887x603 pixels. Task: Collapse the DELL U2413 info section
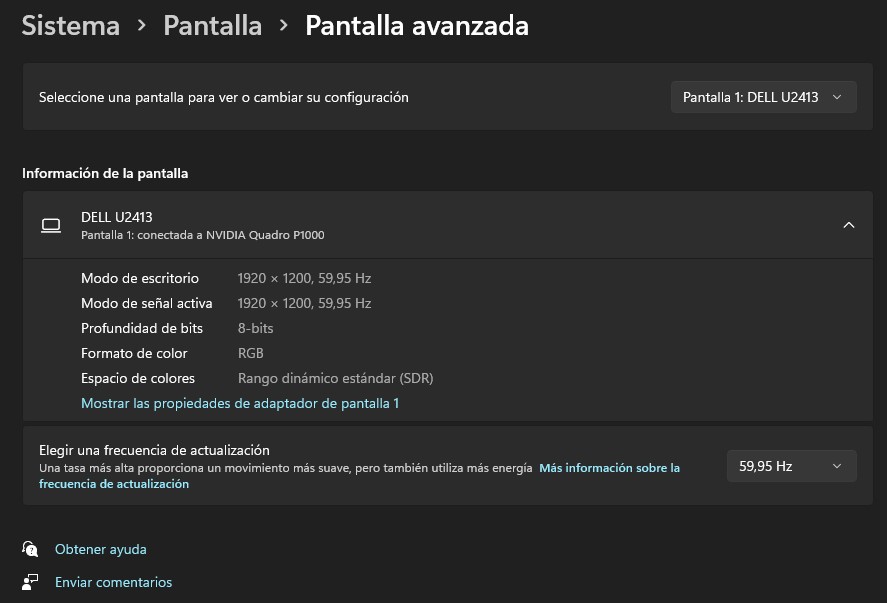point(849,225)
